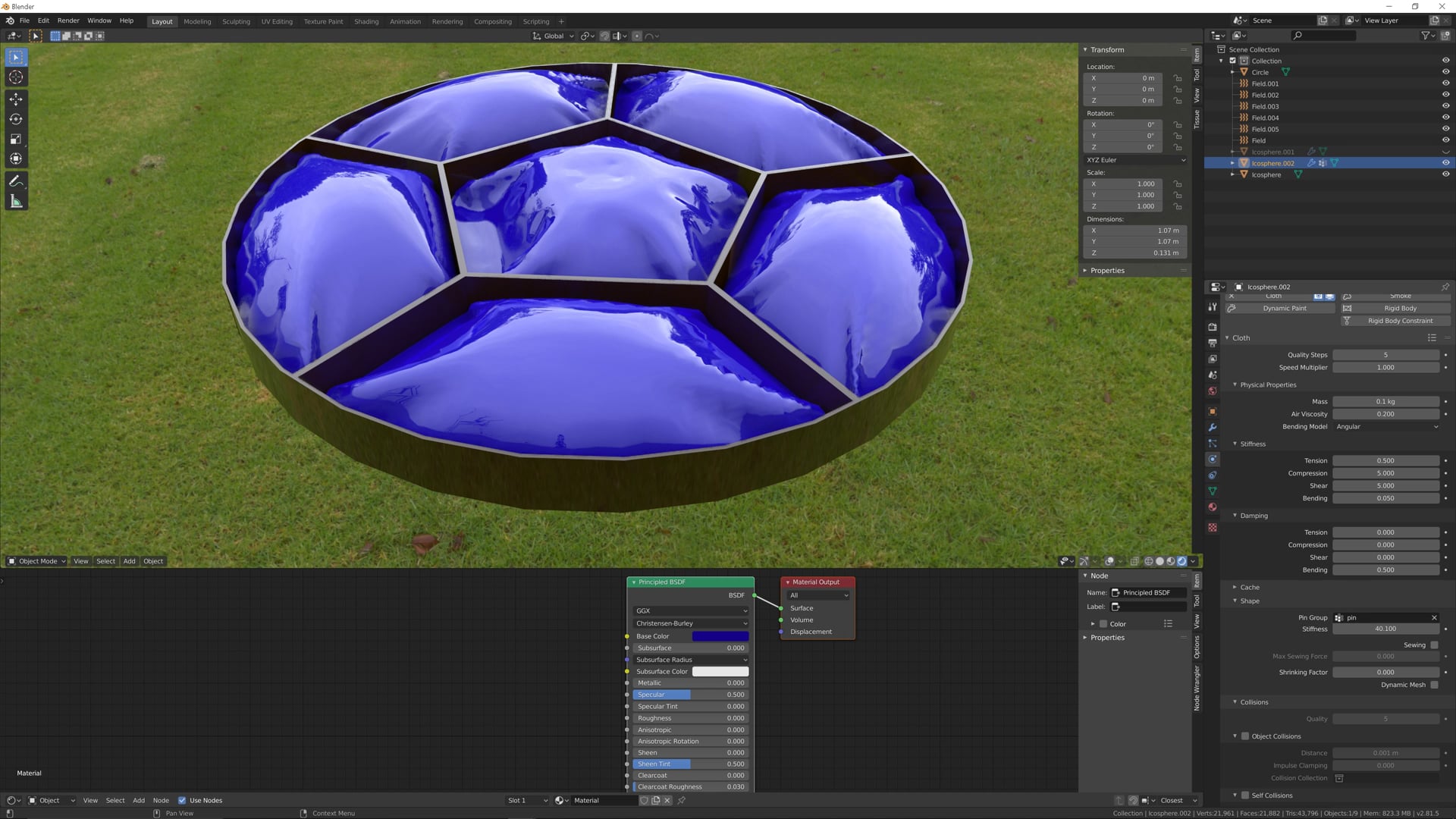This screenshot has height=819, width=1456.
Task: Pick the Scale tool from the toolbar
Action: pos(15,139)
